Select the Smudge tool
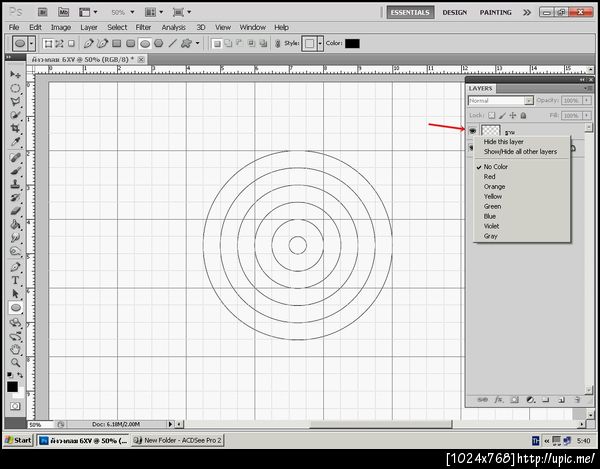 (15, 238)
